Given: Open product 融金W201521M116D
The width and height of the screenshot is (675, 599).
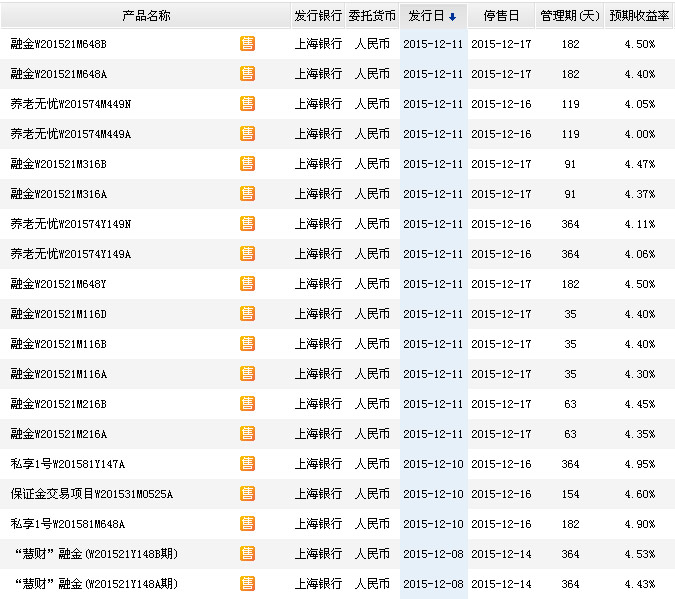Looking at the screenshot, I should tap(59, 314).
